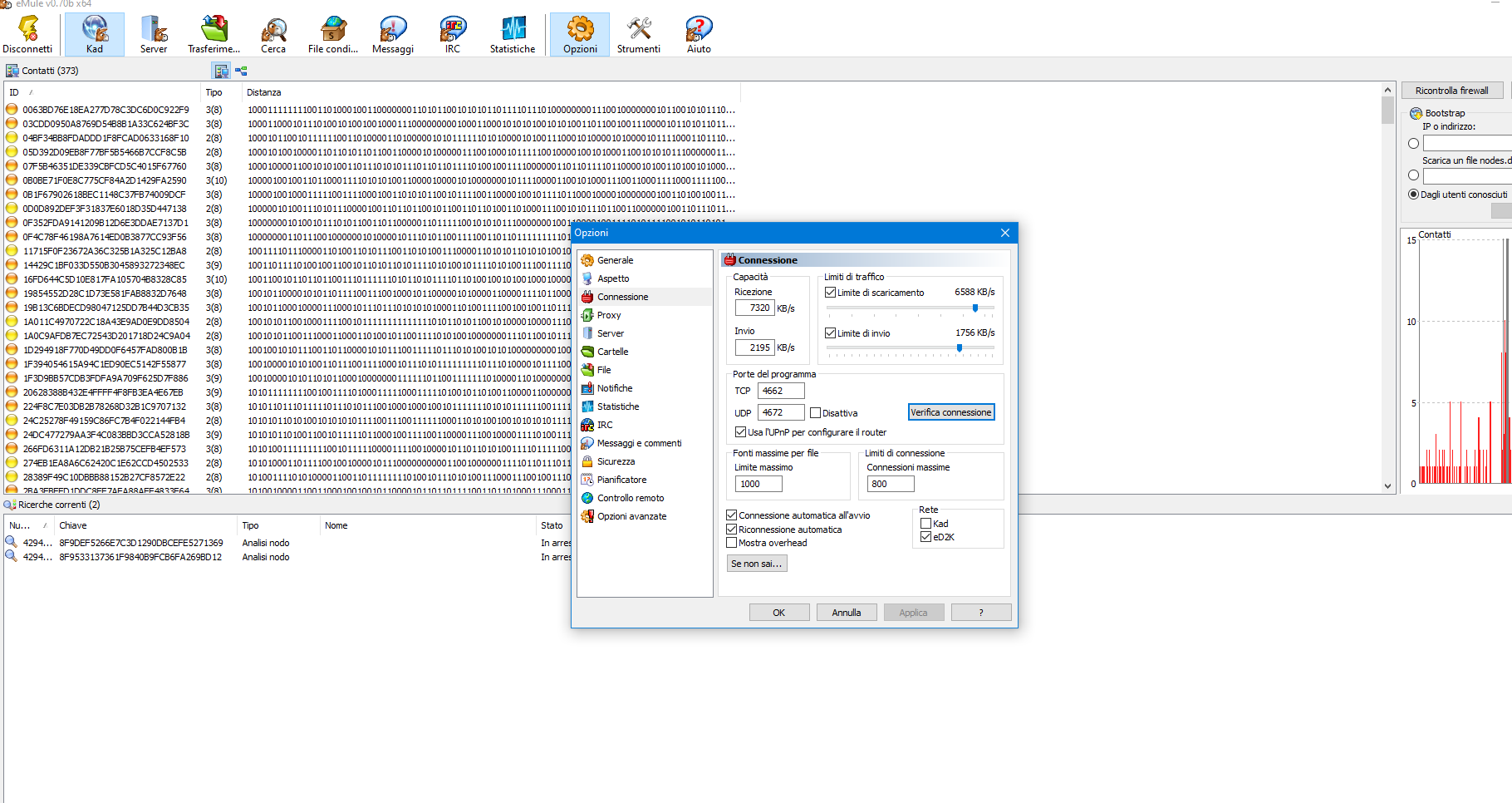Select IP o indirizzo radio button
The image size is (1512, 803).
click(1413, 143)
